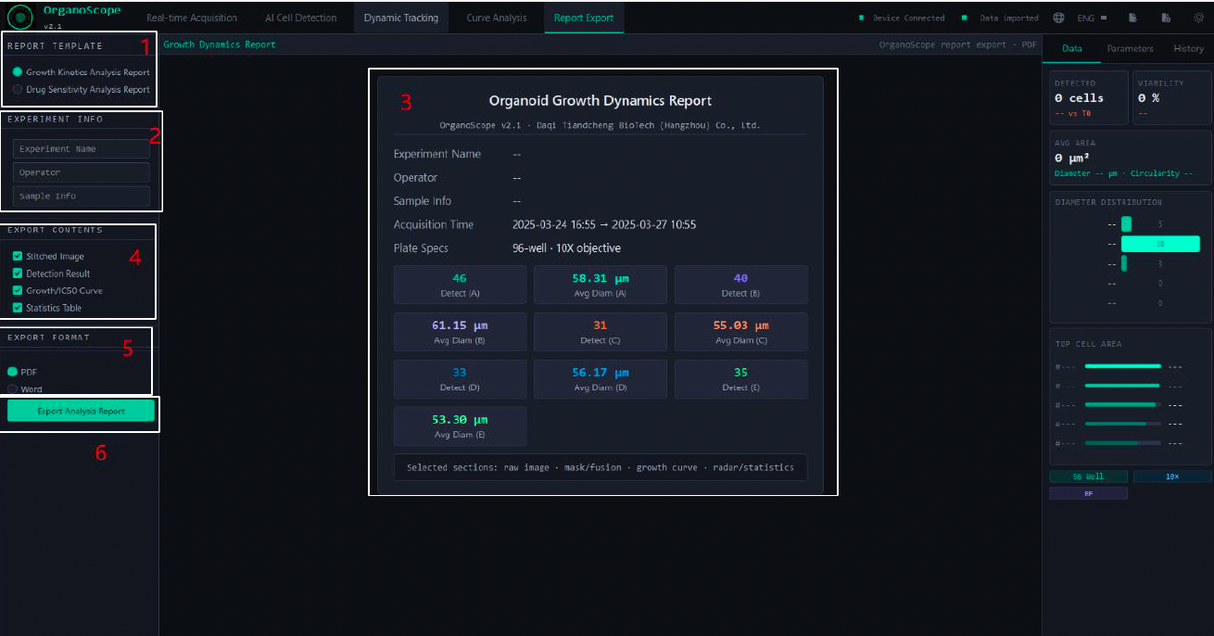The height and width of the screenshot is (636, 1214).
Task: Click the Device Connected status indicator
Action: point(902,18)
